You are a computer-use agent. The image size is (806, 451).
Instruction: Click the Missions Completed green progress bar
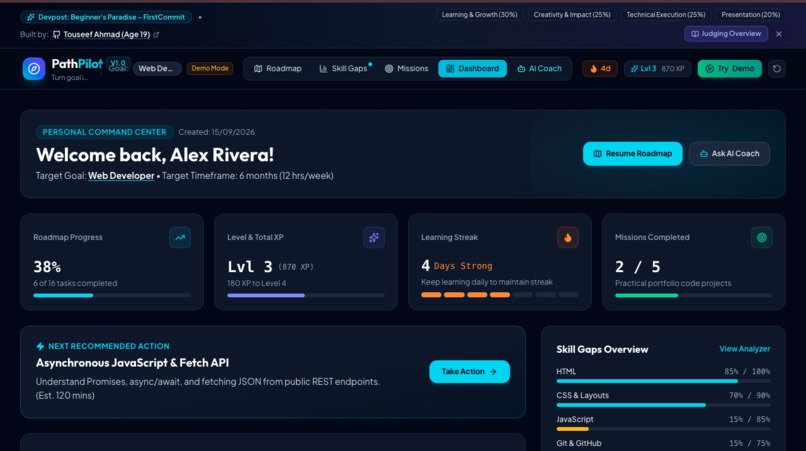click(693, 295)
